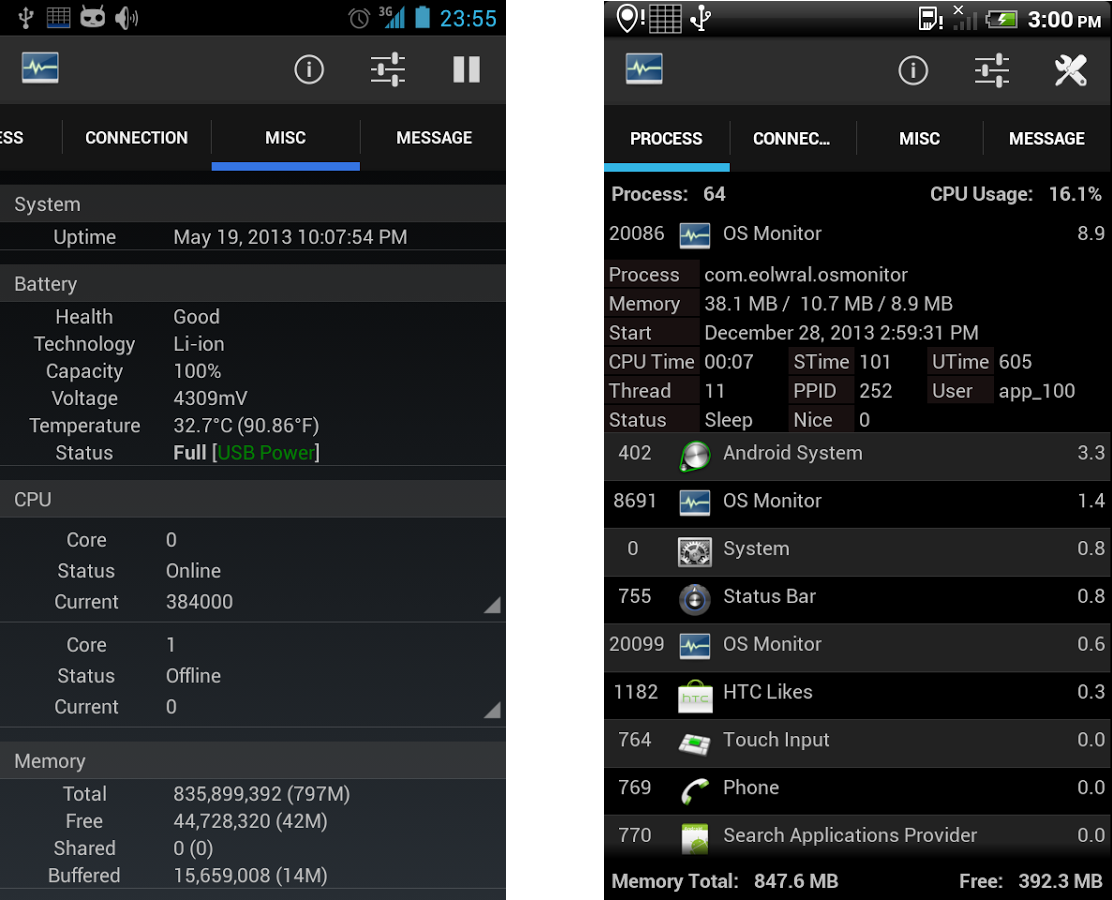The height and width of the screenshot is (900, 1112).
Task: Select the MISC tab in the left phone
Action: [286, 138]
